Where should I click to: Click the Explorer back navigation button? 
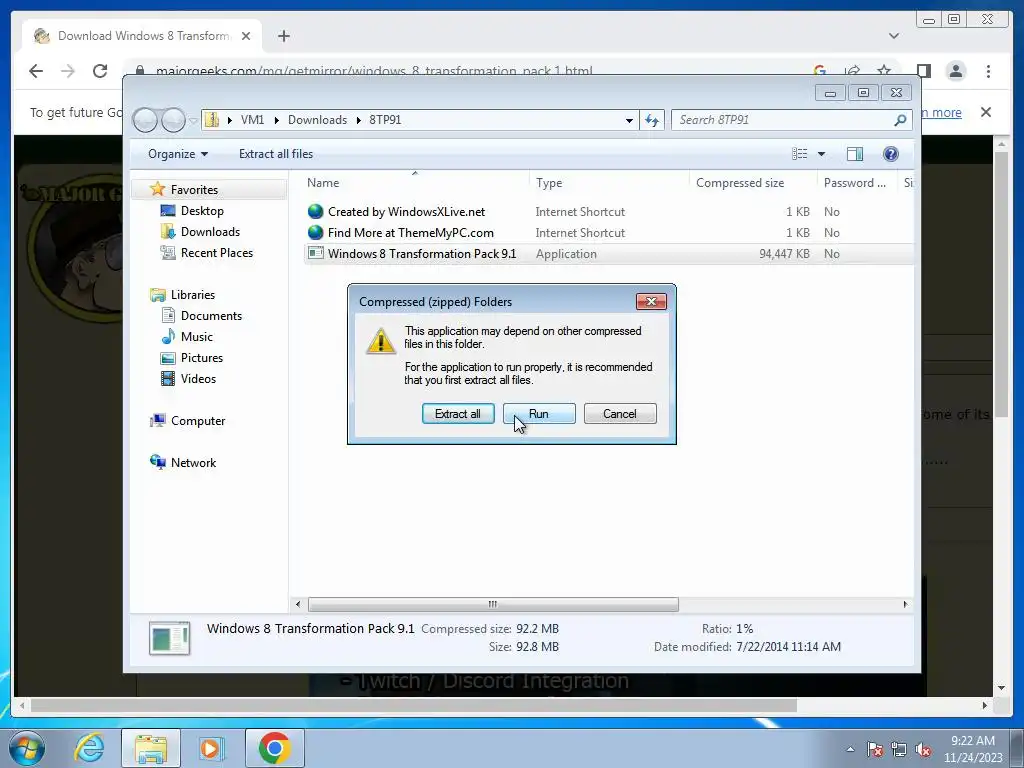coord(145,120)
